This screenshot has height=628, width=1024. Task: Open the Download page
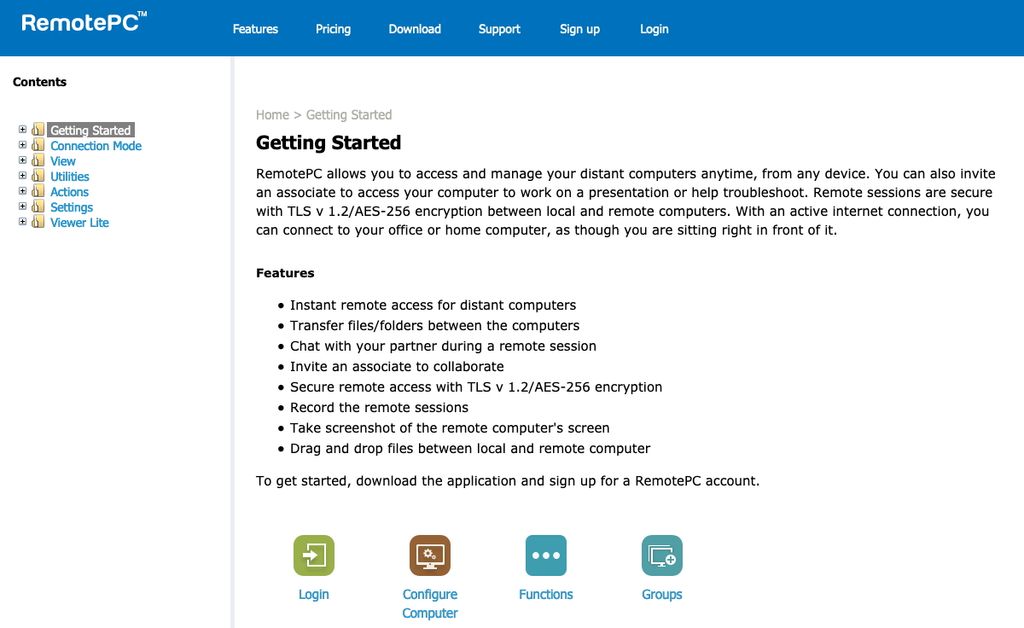pos(414,29)
